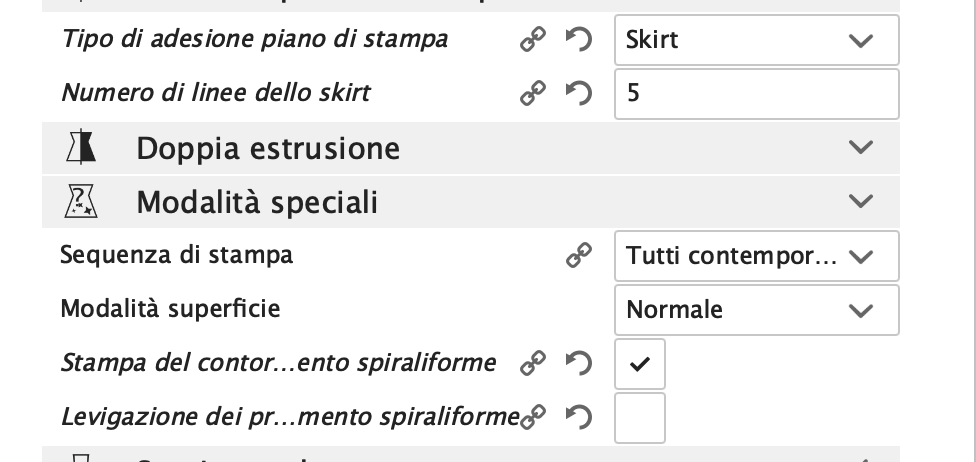The image size is (976, 462).
Task: Expand the Doppia estrusione section chevron
Action: (x=860, y=149)
